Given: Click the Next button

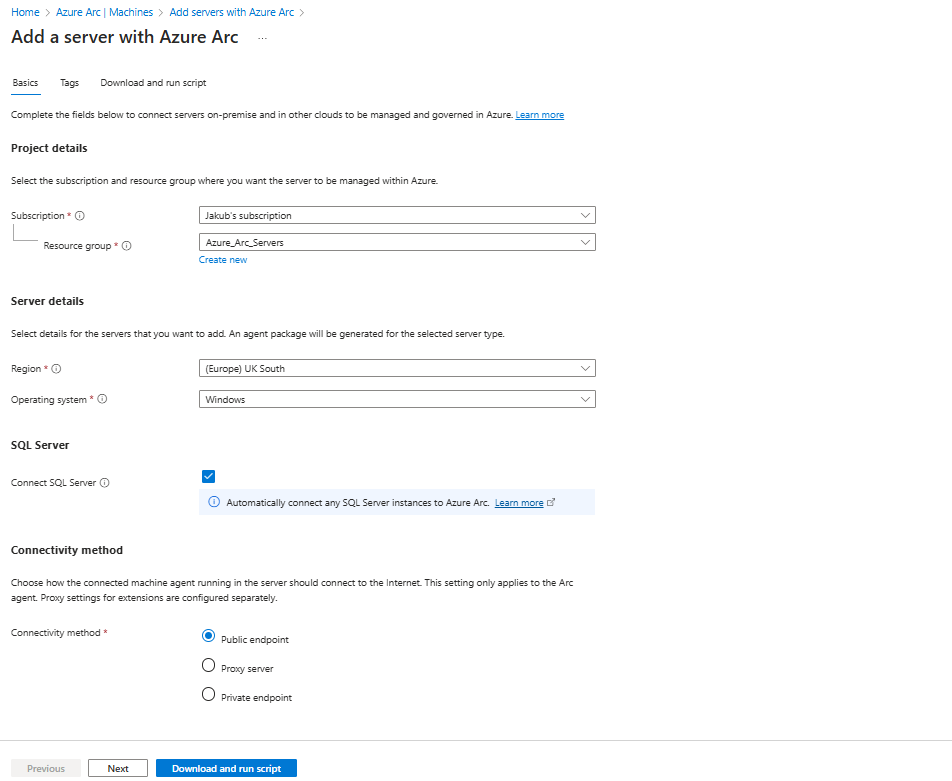Looking at the screenshot, I should pos(118,768).
